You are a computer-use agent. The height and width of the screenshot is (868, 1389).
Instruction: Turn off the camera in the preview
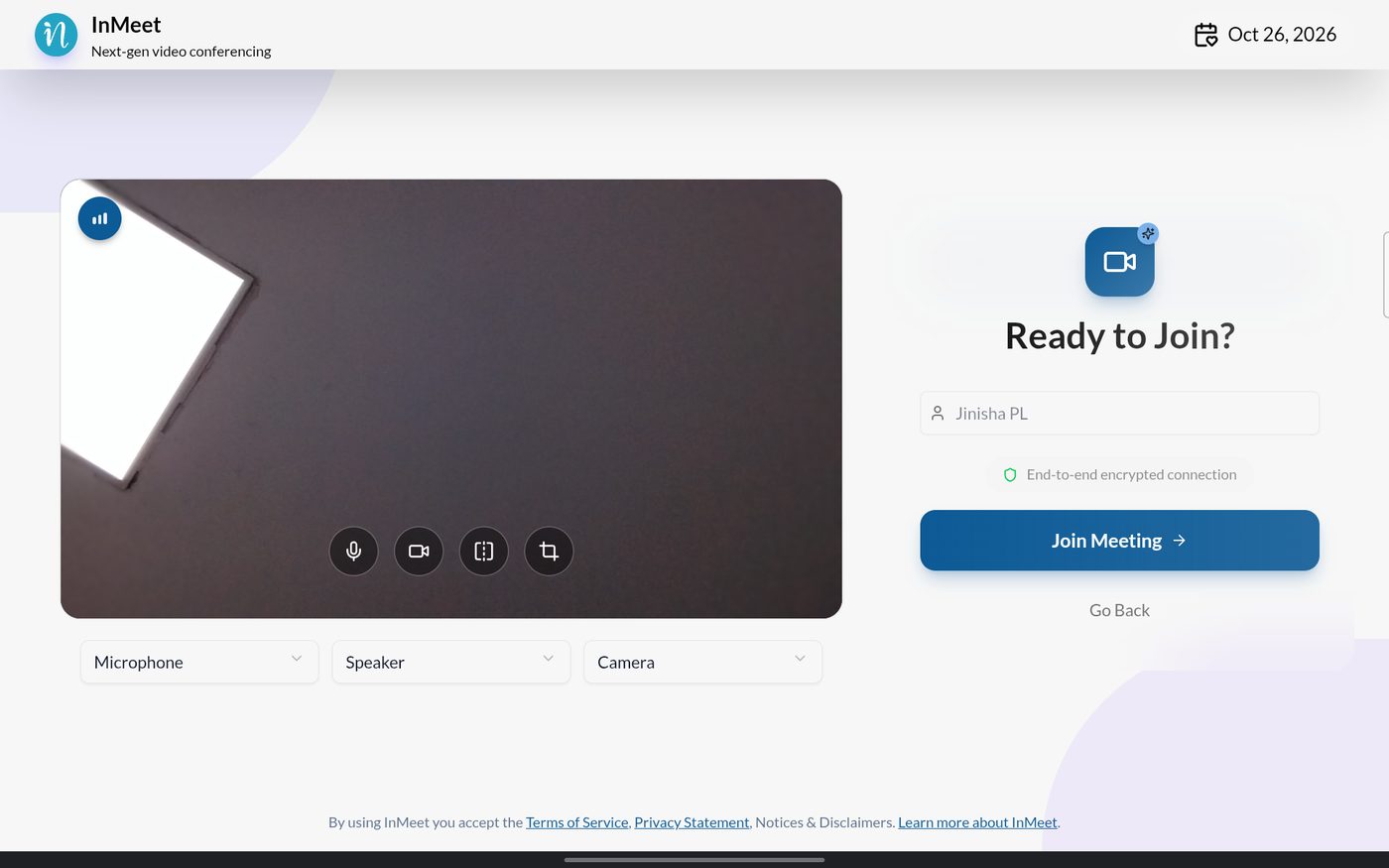tap(419, 551)
